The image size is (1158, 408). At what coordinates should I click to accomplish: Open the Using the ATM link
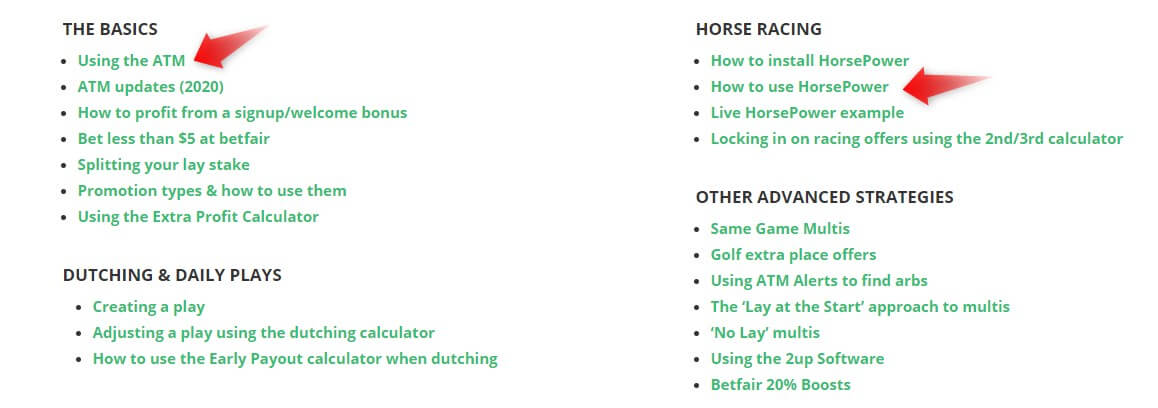[131, 61]
